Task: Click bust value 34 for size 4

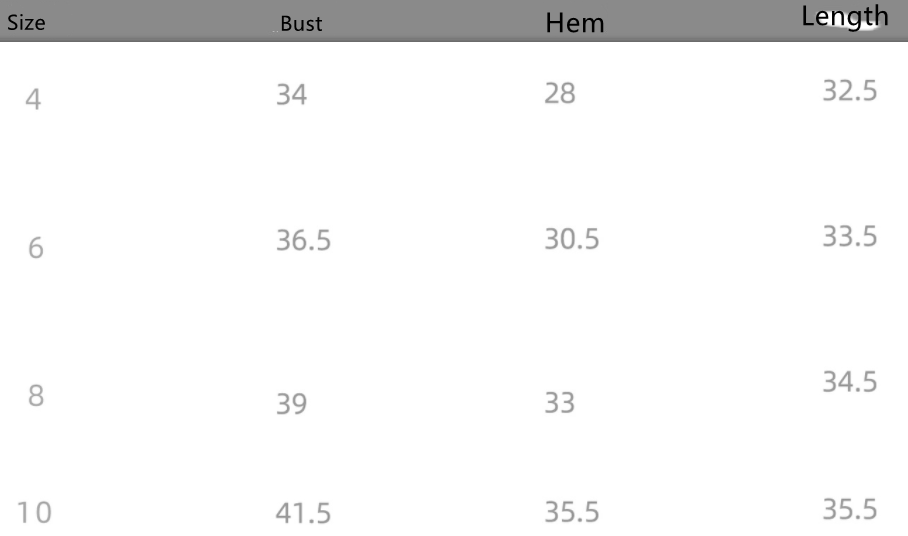Action: (x=292, y=95)
